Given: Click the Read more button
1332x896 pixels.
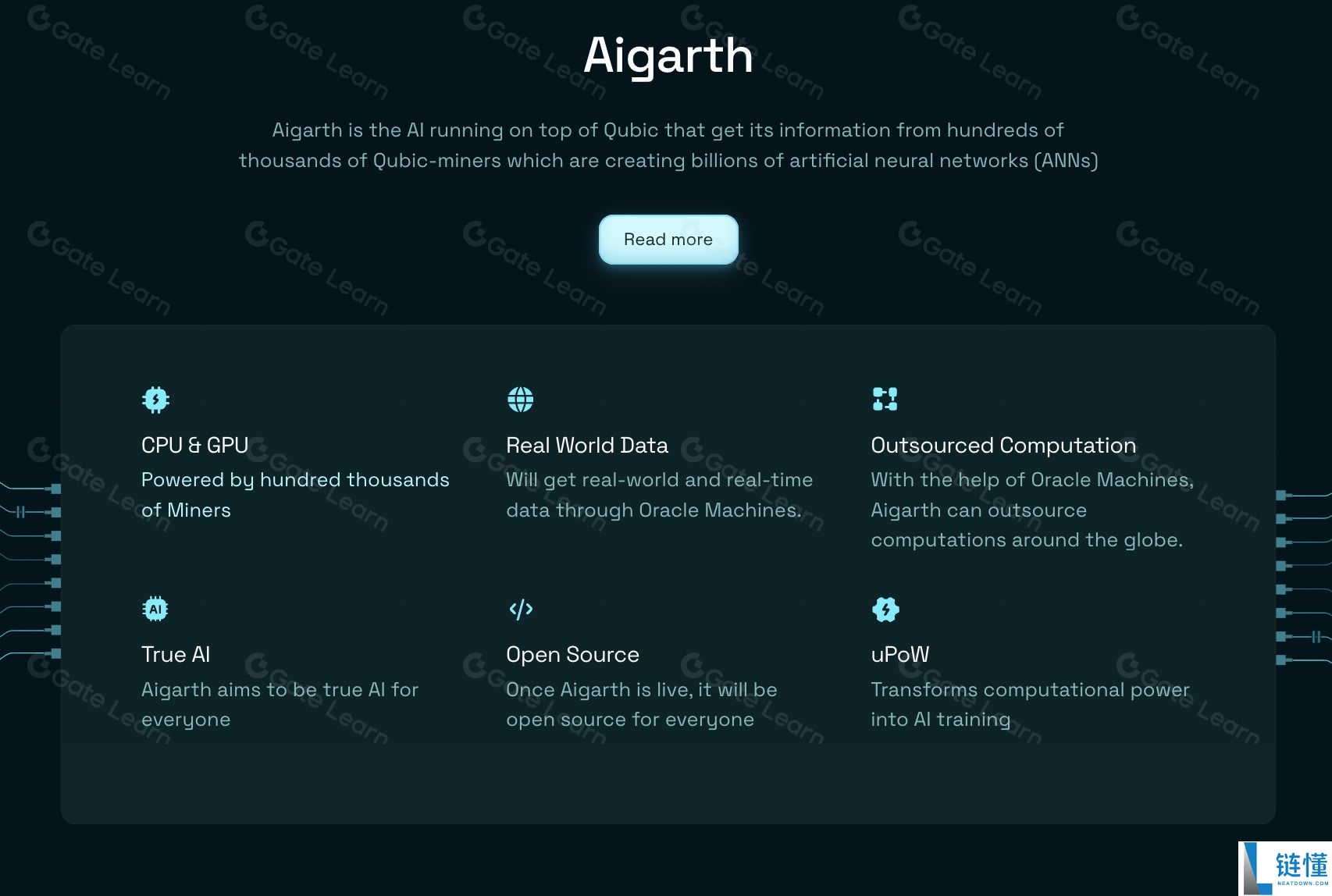Looking at the screenshot, I should 668,240.
